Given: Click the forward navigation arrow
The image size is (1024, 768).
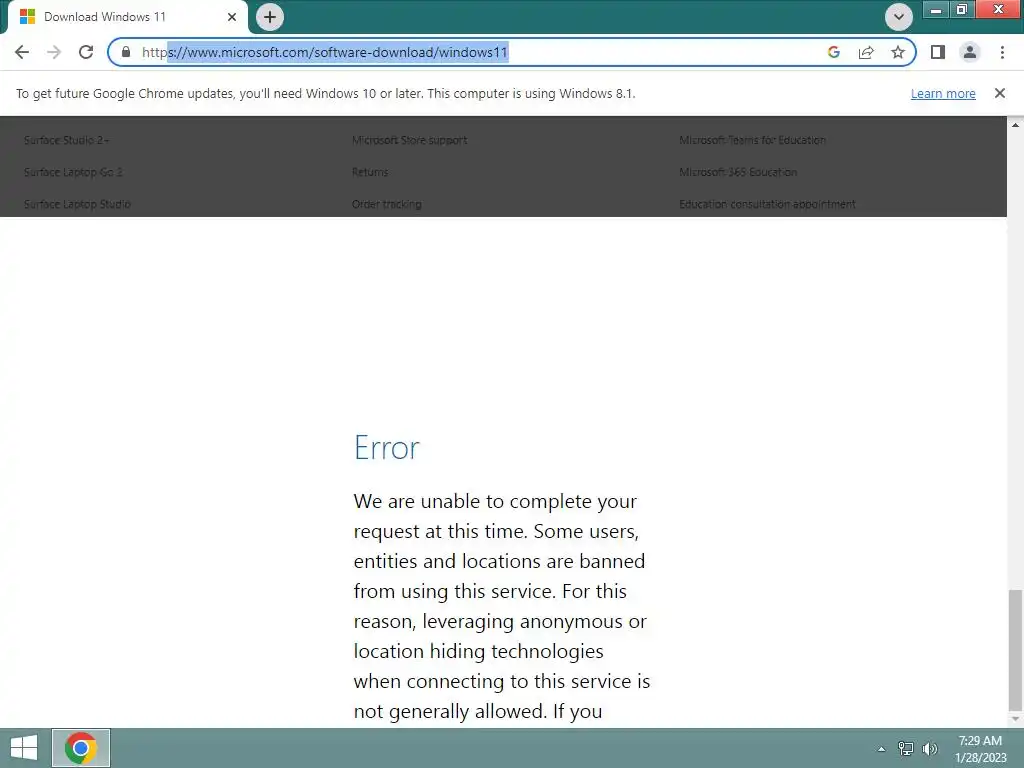Looking at the screenshot, I should tap(54, 52).
